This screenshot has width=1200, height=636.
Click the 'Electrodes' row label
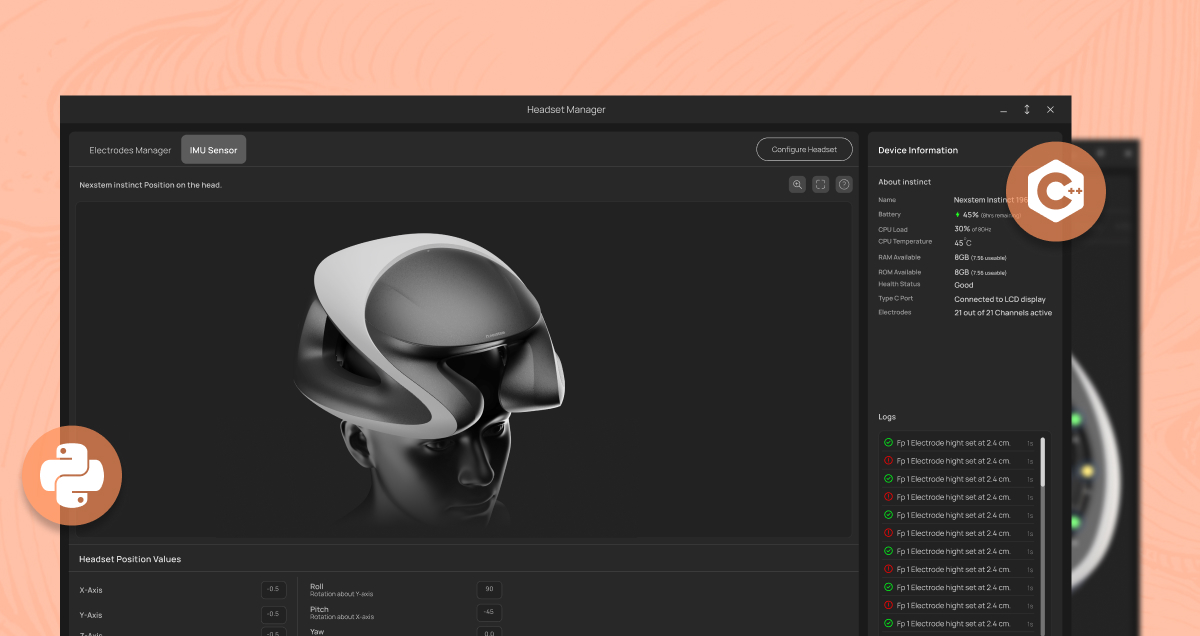click(895, 312)
